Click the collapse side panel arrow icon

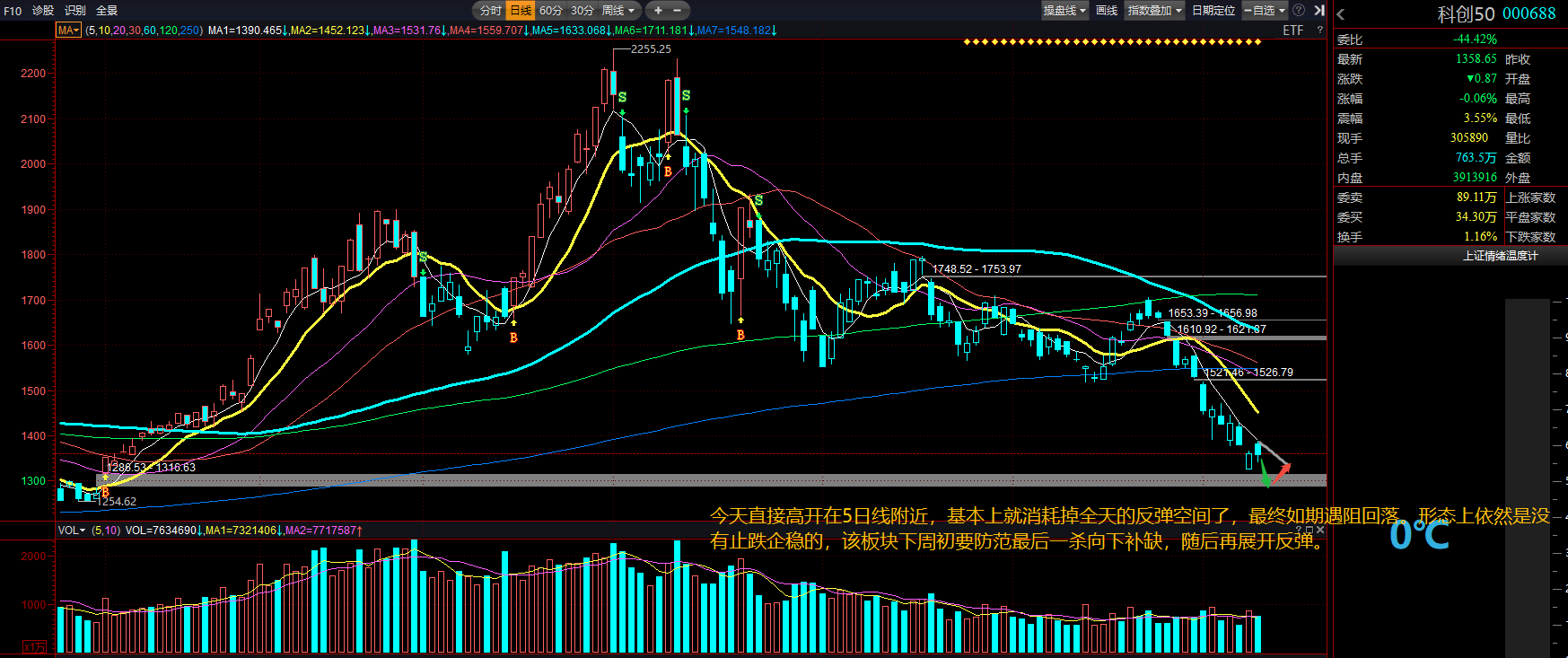[x=1318, y=11]
